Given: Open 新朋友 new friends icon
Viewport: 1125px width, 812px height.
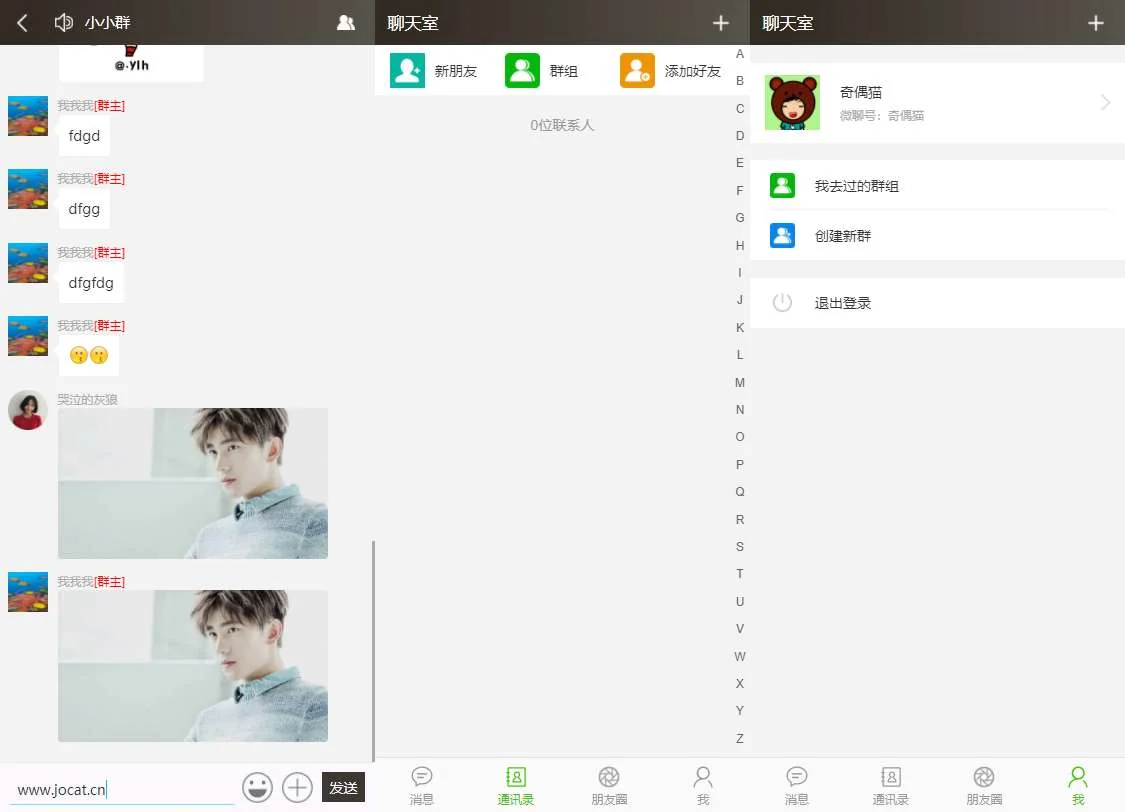Looking at the screenshot, I should click(407, 71).
